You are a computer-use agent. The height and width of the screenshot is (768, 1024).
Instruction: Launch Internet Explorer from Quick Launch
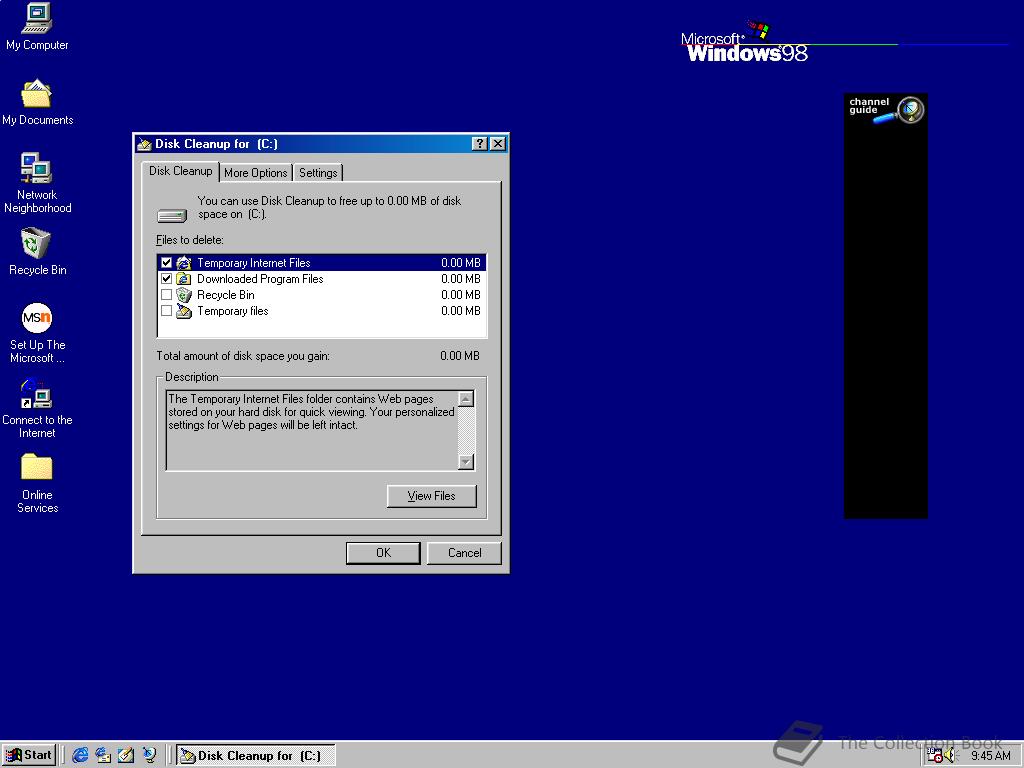tap(80, 755)
